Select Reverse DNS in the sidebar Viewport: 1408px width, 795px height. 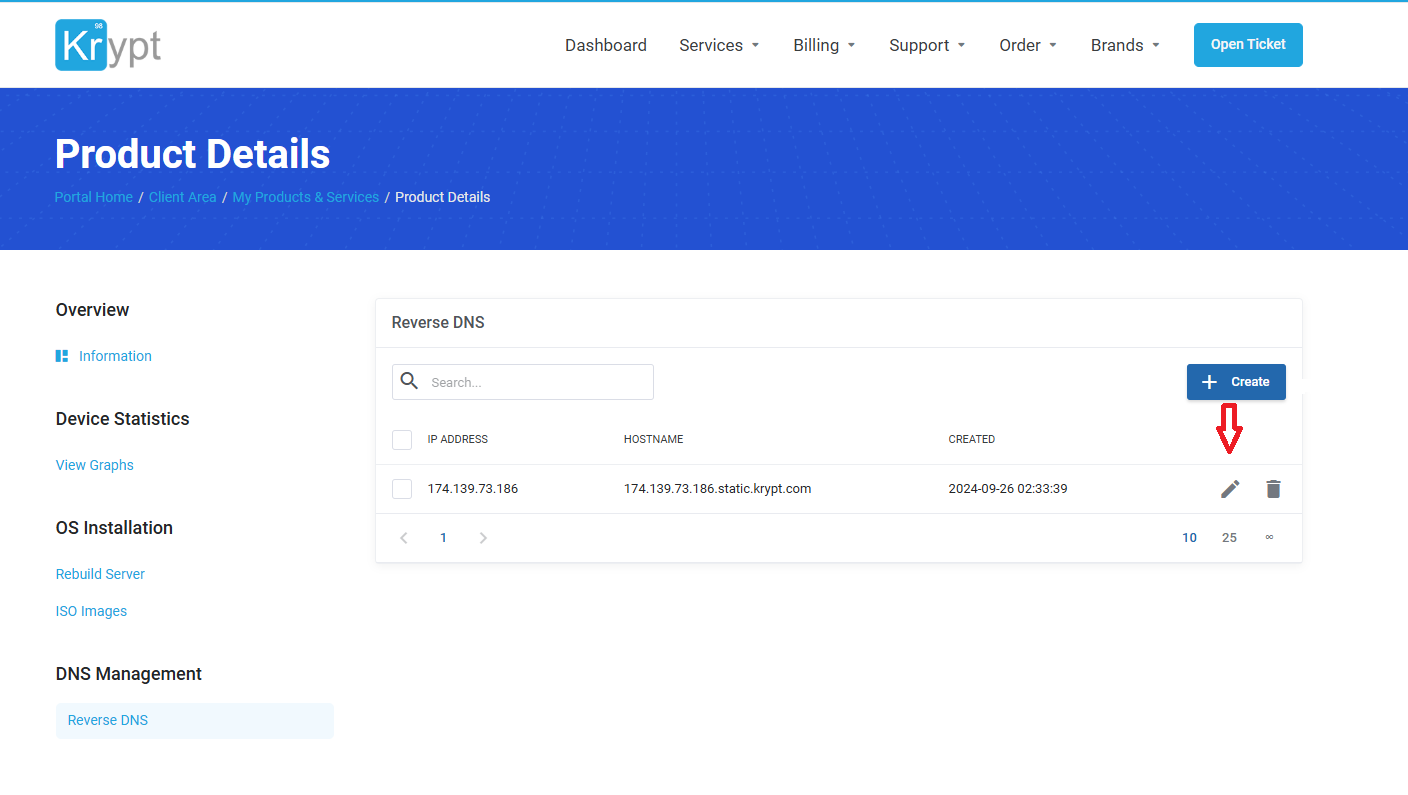point(108,720)
